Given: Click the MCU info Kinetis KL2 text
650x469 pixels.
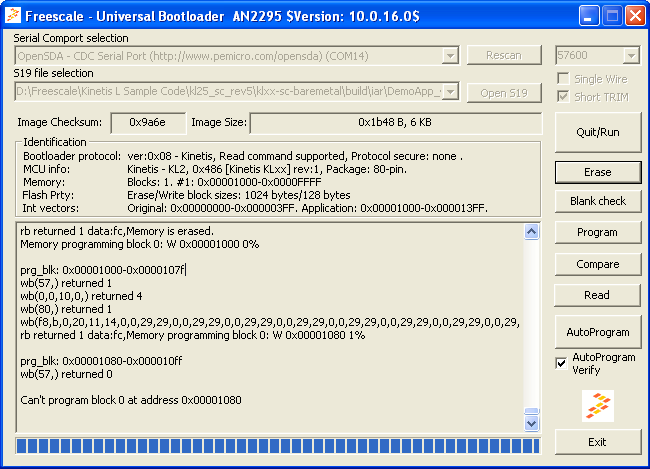Looking at the screenshot, I should point(267,169).
